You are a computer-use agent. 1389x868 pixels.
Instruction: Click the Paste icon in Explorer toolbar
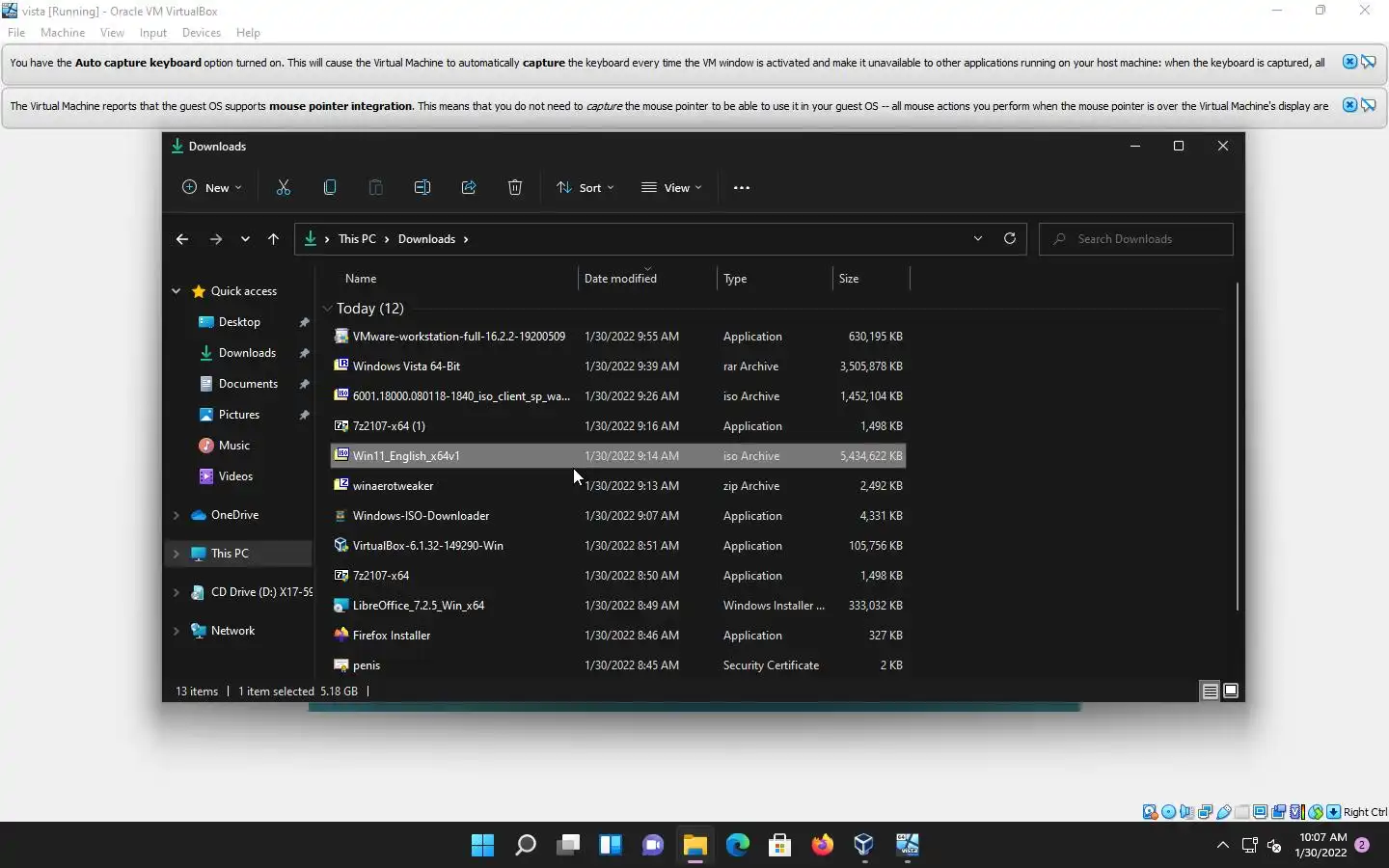(x=376, y=188)
